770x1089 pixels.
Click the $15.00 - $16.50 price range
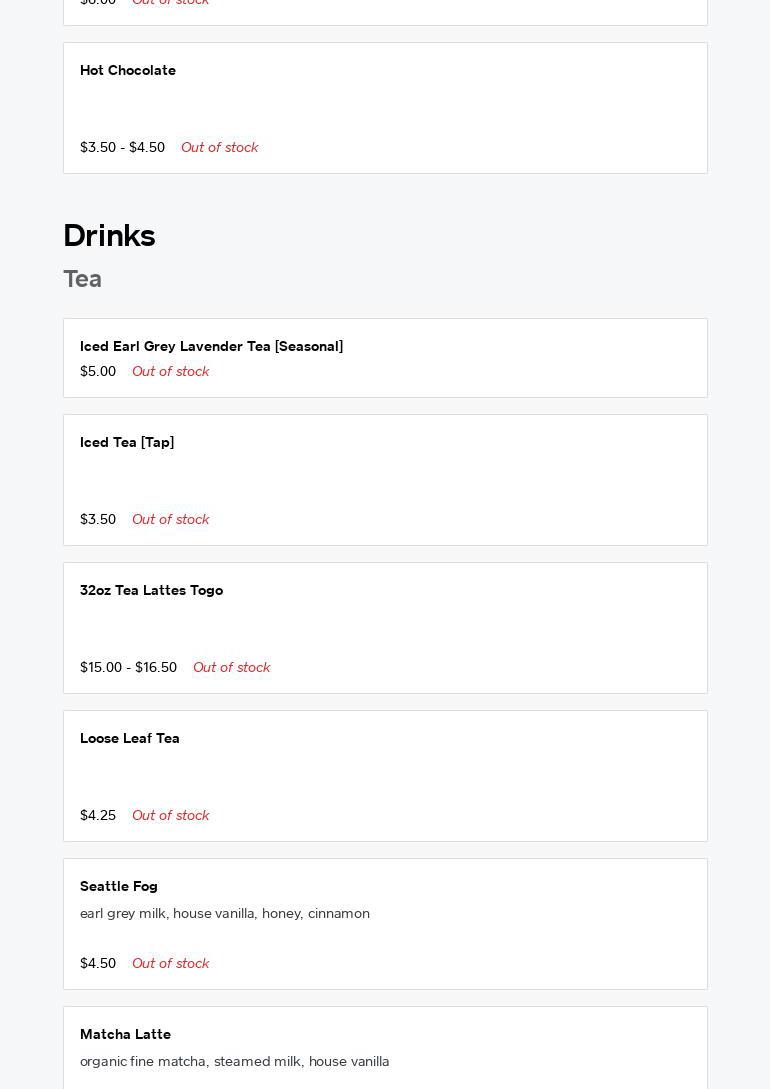pyautogui.click(x=128, y=668)
